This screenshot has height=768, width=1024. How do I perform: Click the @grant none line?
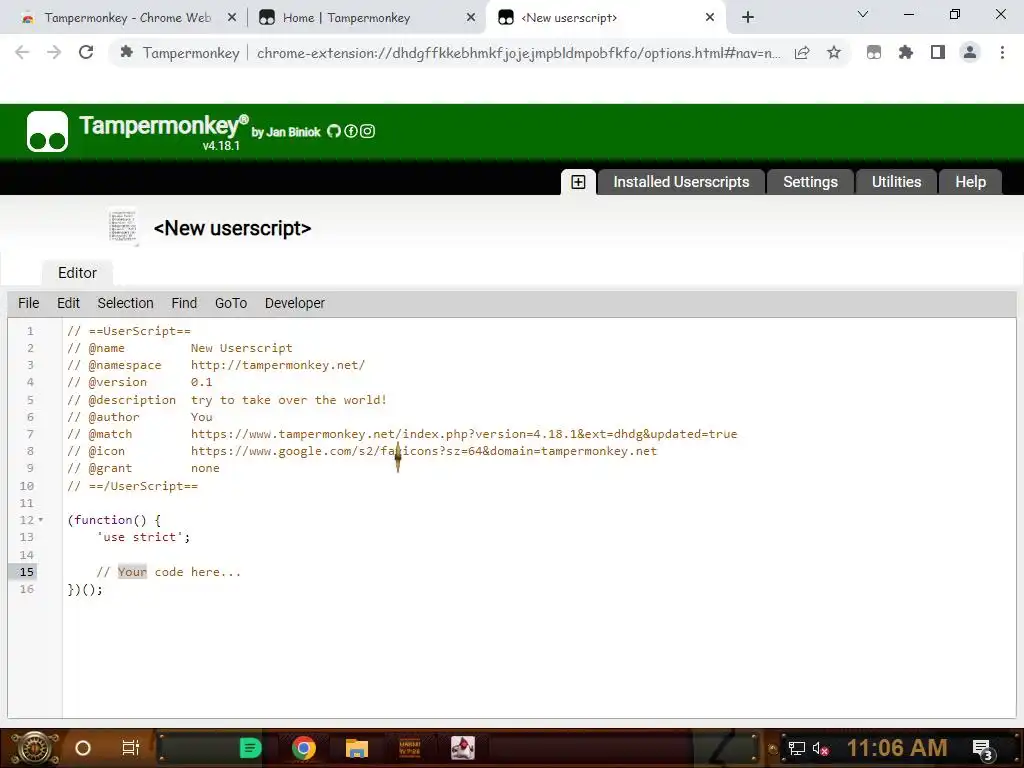(x=143, y=468)
